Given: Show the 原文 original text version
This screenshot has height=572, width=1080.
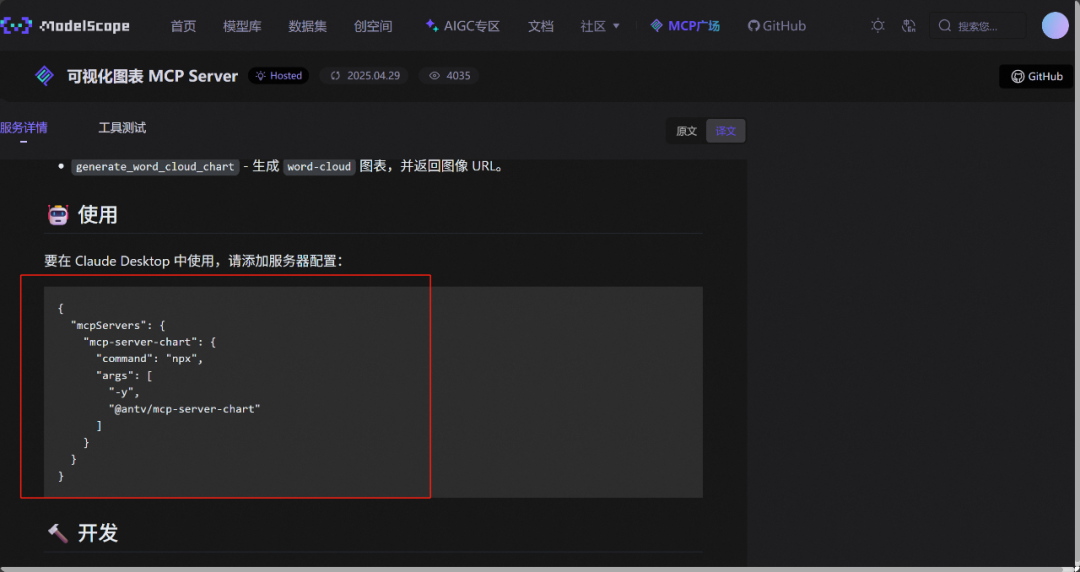Looking at the screenshot, I should 686,131.
